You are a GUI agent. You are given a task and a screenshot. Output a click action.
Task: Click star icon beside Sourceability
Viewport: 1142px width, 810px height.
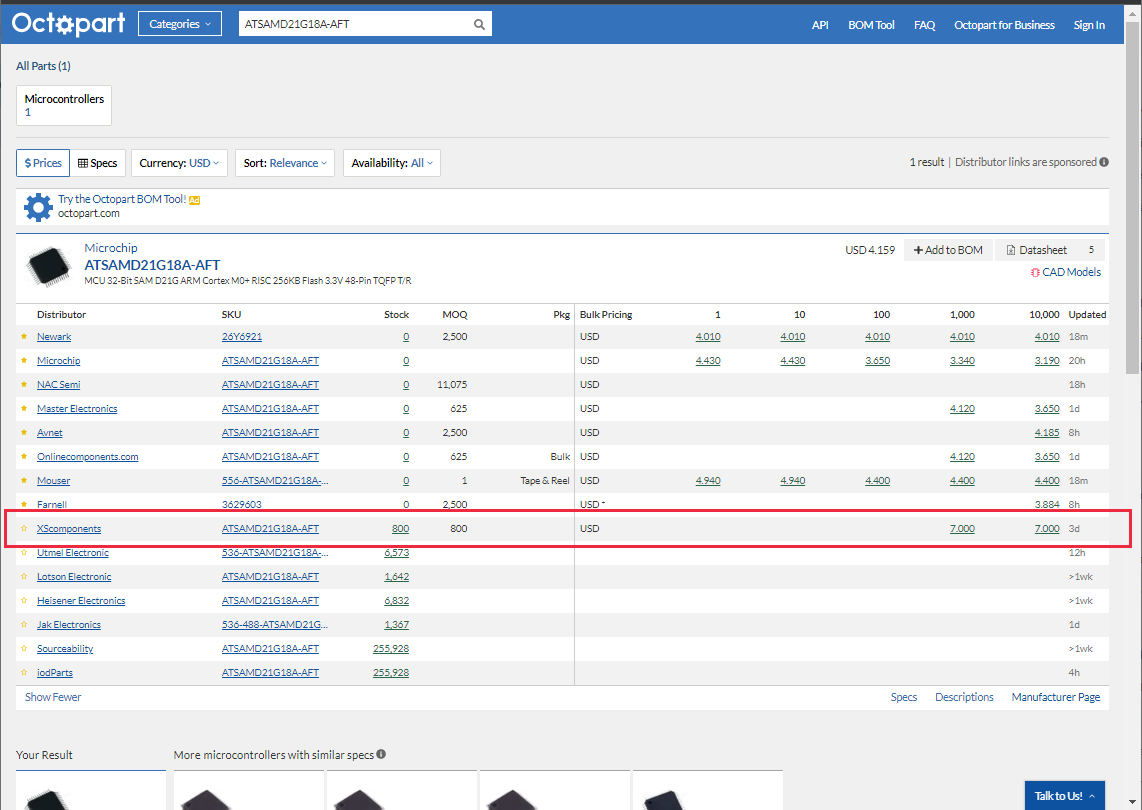(24, 648)
